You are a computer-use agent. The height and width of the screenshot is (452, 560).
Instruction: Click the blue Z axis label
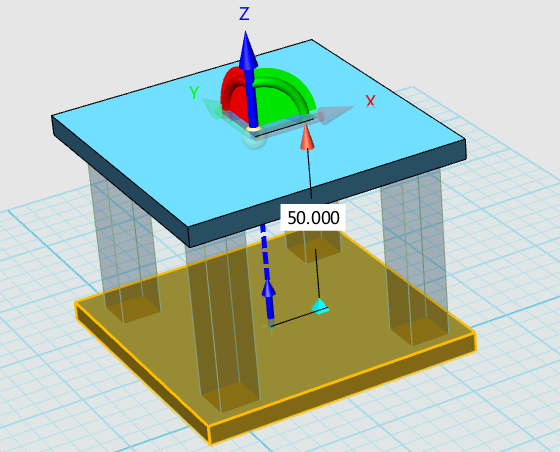244,14
